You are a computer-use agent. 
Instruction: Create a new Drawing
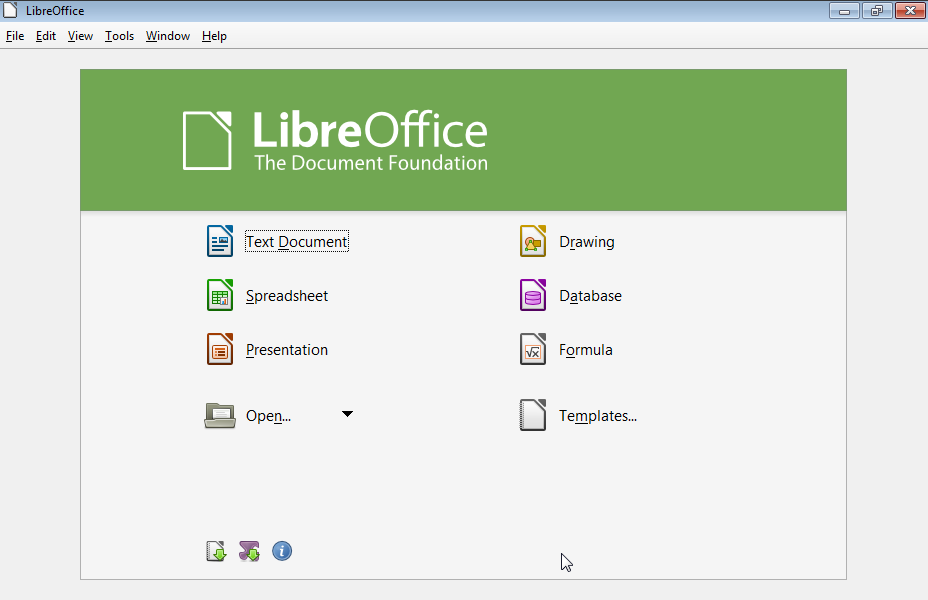[x=587, y=242]
